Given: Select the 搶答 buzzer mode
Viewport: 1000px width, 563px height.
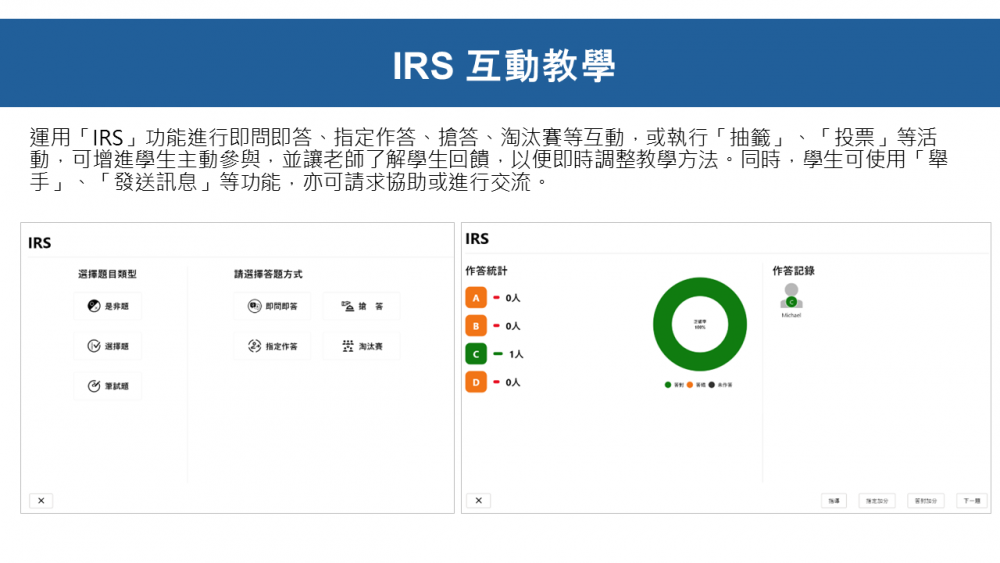Looking at the screenshot, I should pos(361,307).
